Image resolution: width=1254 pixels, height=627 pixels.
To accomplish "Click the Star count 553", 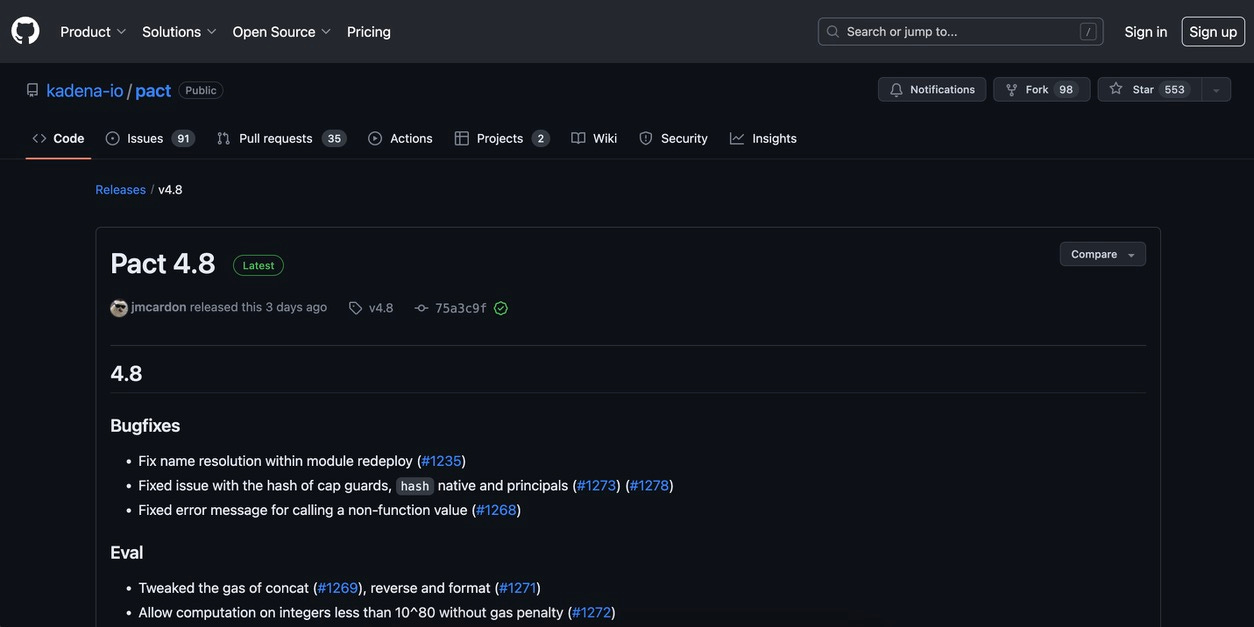I will [x=1175, y=90].
